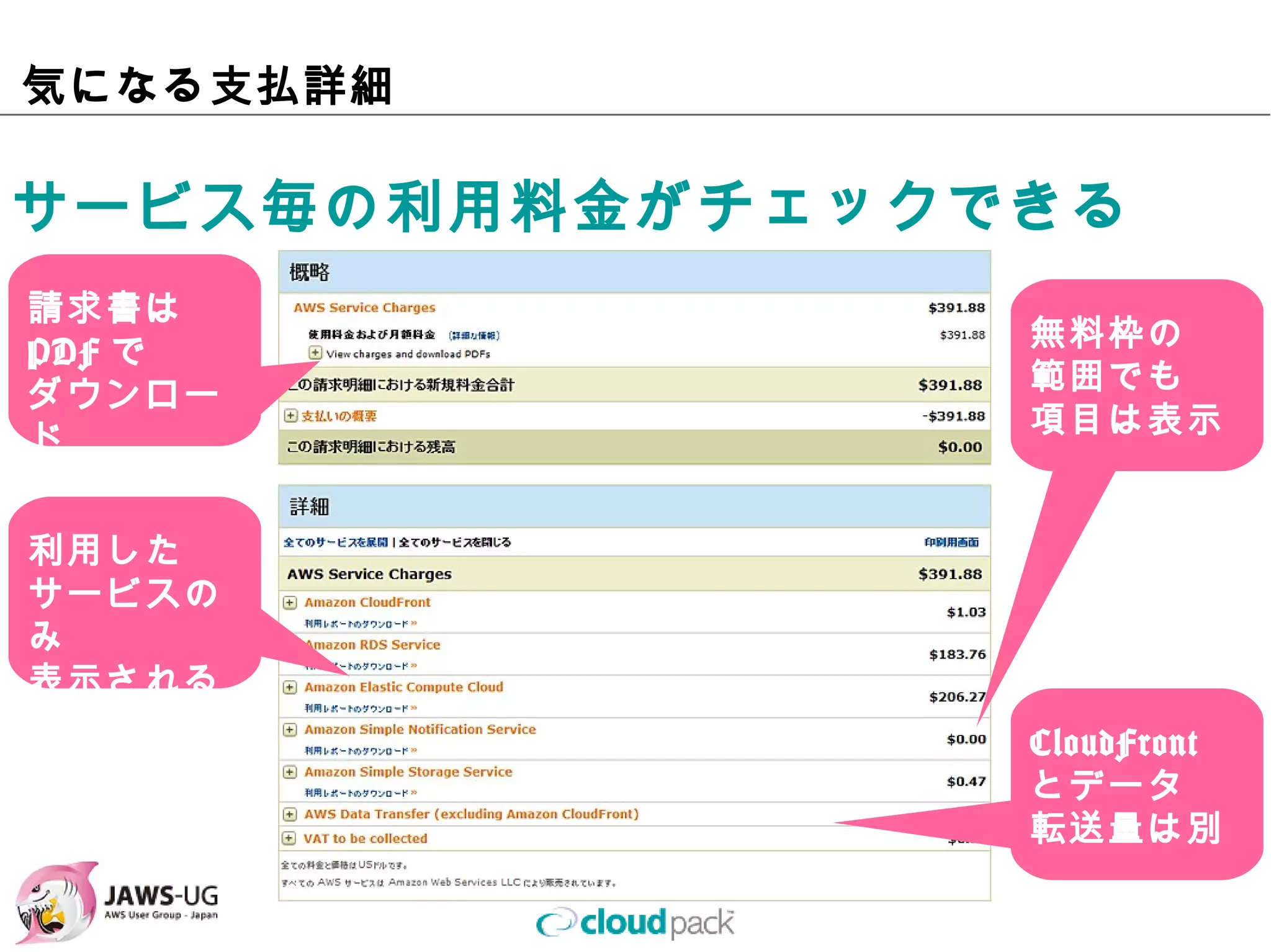Download usage report under Amazon CloudFront
Viewport: 1271px width, 952px height.
click(361, 624)
